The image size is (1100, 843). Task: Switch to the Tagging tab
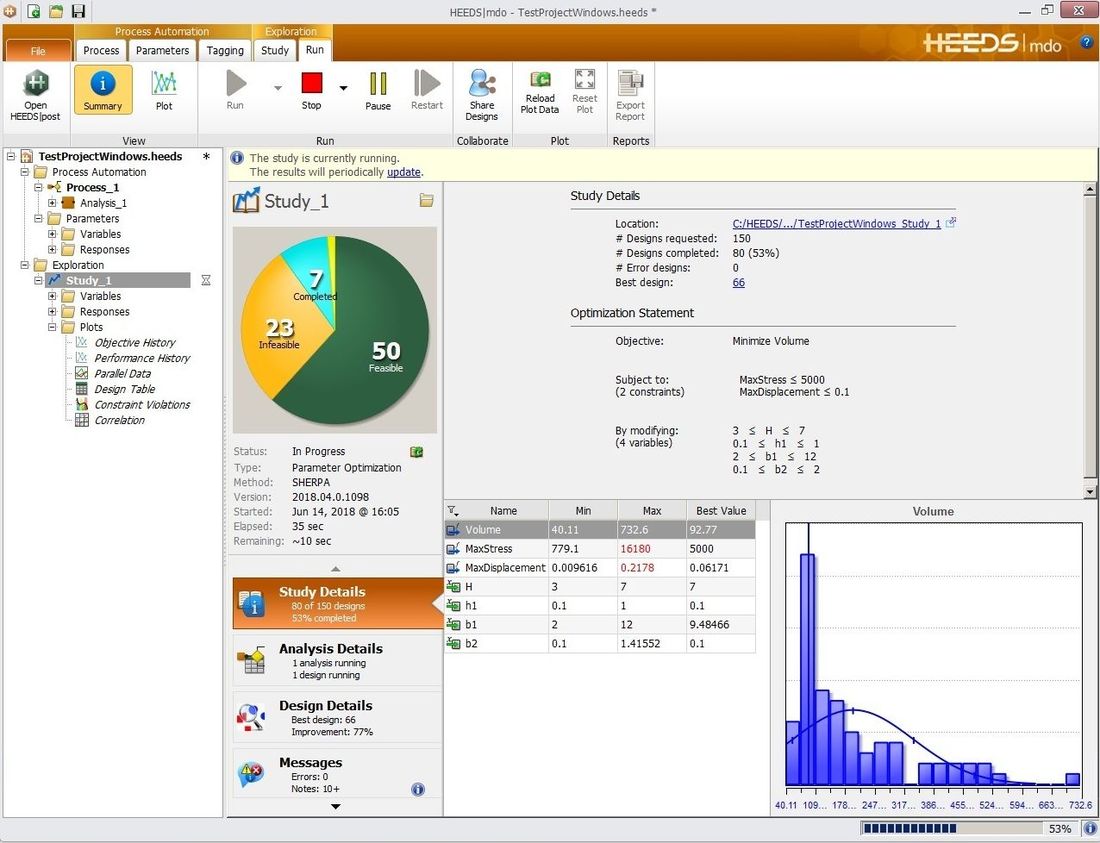tap(225, 50)
